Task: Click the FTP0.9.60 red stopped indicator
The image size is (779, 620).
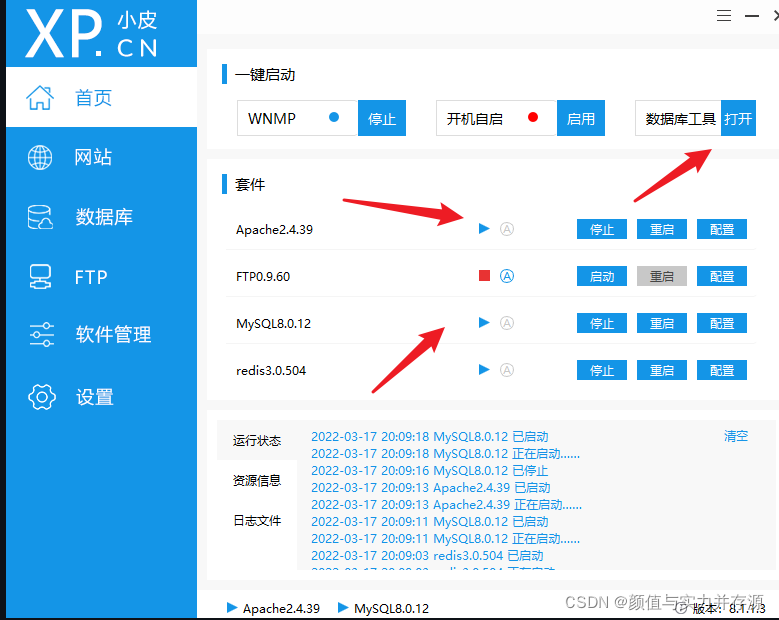Action: point(484,276)
